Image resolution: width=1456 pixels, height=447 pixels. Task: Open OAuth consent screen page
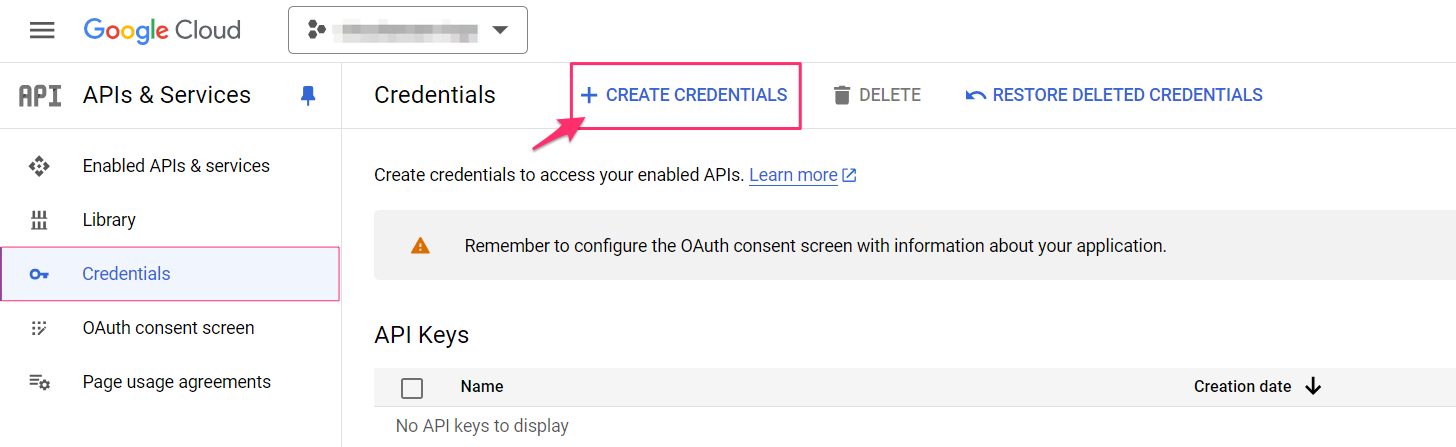pos(168,328)
